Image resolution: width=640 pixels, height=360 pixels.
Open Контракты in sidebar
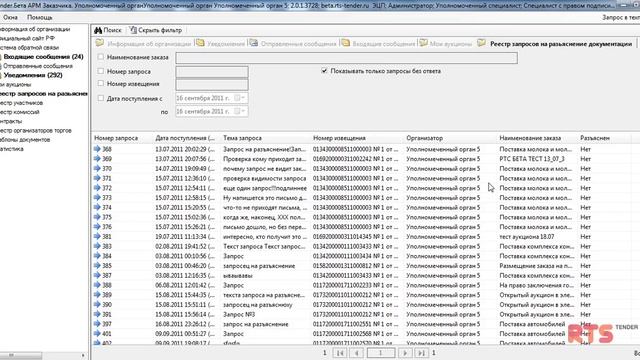[11, 121]
